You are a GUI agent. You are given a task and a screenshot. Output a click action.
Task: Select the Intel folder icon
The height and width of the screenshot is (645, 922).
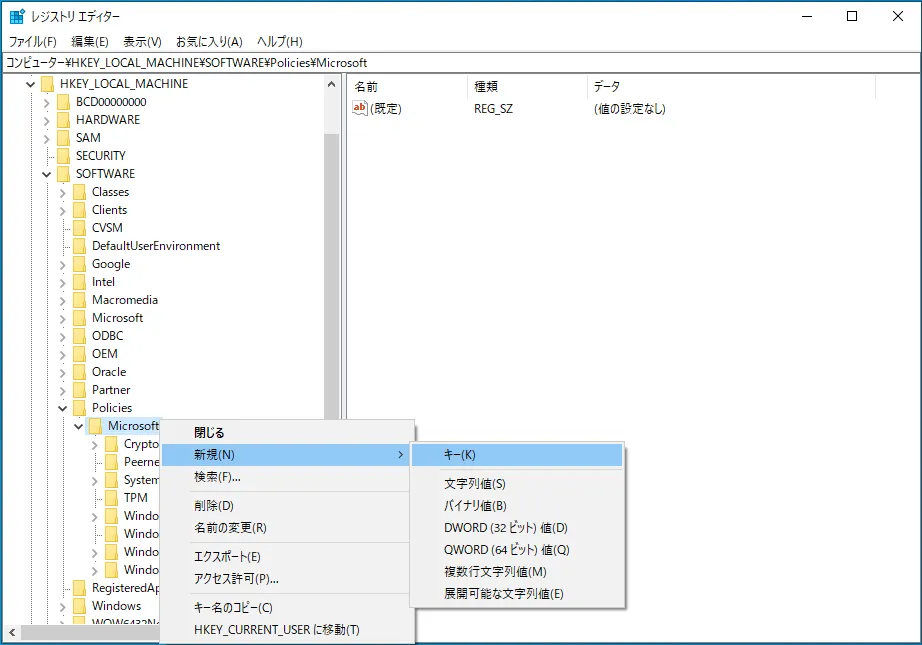point(79,282)
